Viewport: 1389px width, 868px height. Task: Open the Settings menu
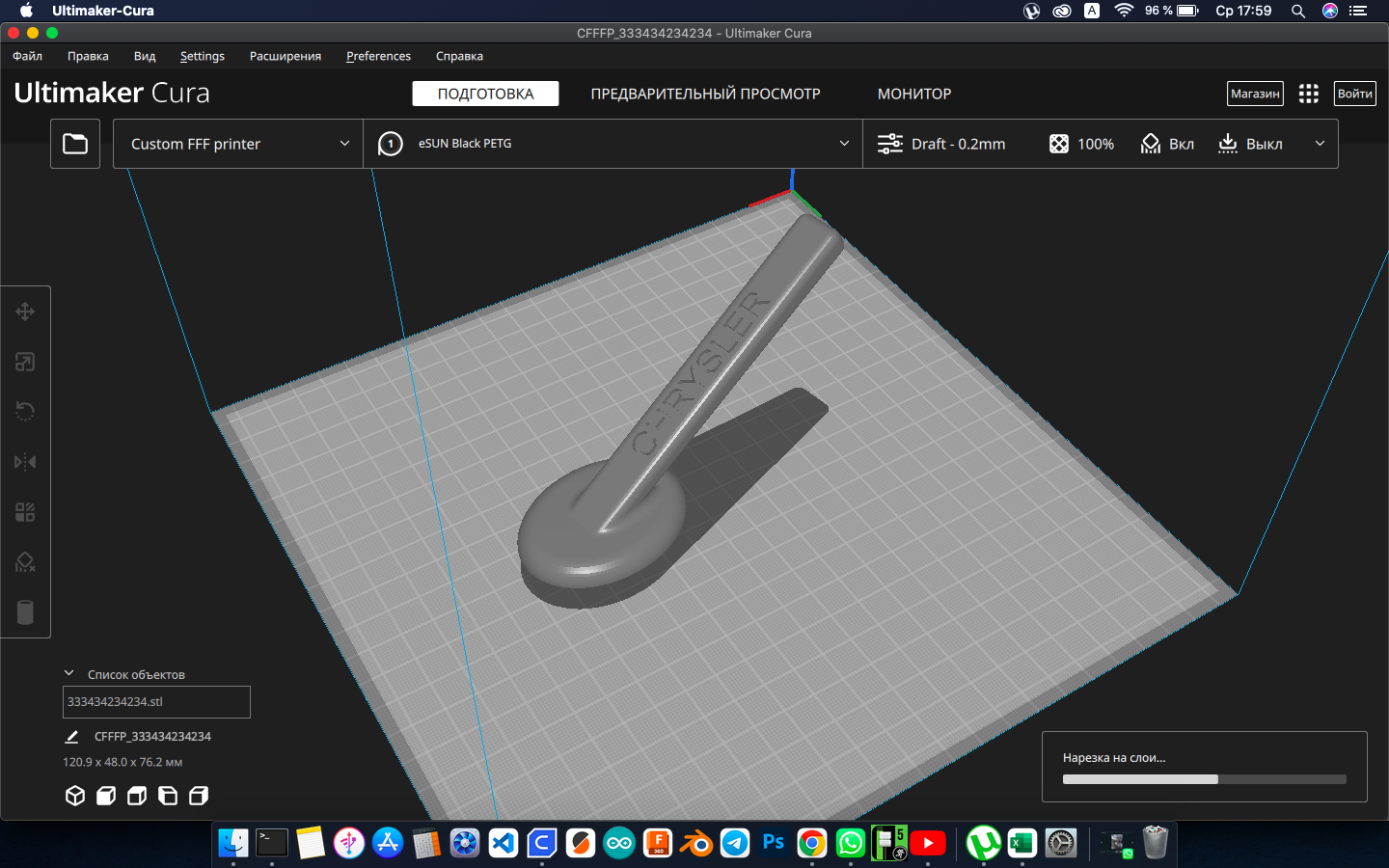pos(203,56)
